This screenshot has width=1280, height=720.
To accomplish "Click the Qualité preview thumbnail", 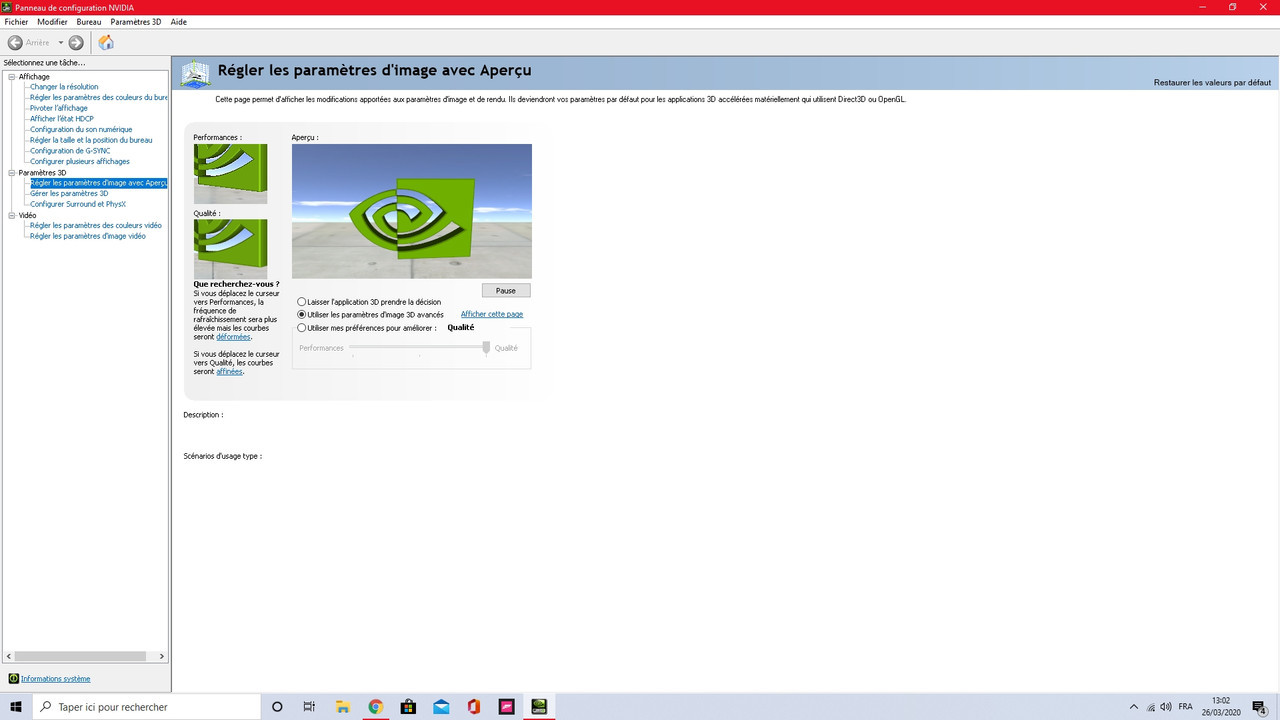I will (x=230, y=249).
